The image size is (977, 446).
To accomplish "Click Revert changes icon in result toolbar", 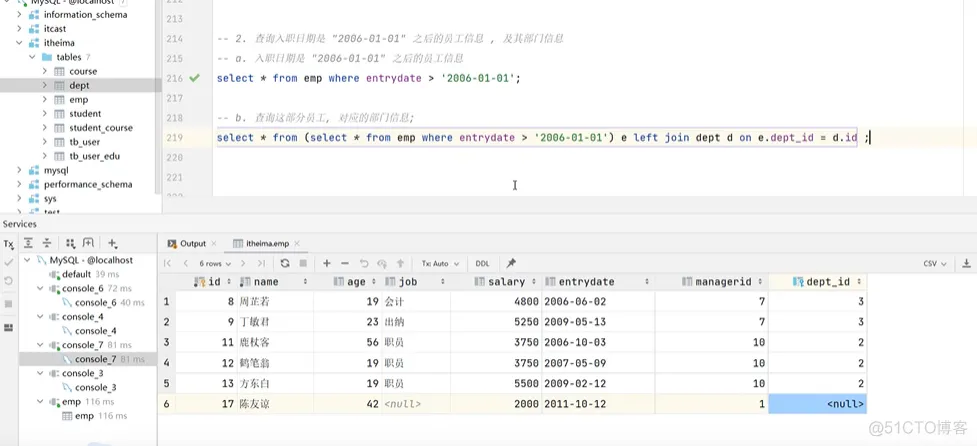I will point(364,263).
